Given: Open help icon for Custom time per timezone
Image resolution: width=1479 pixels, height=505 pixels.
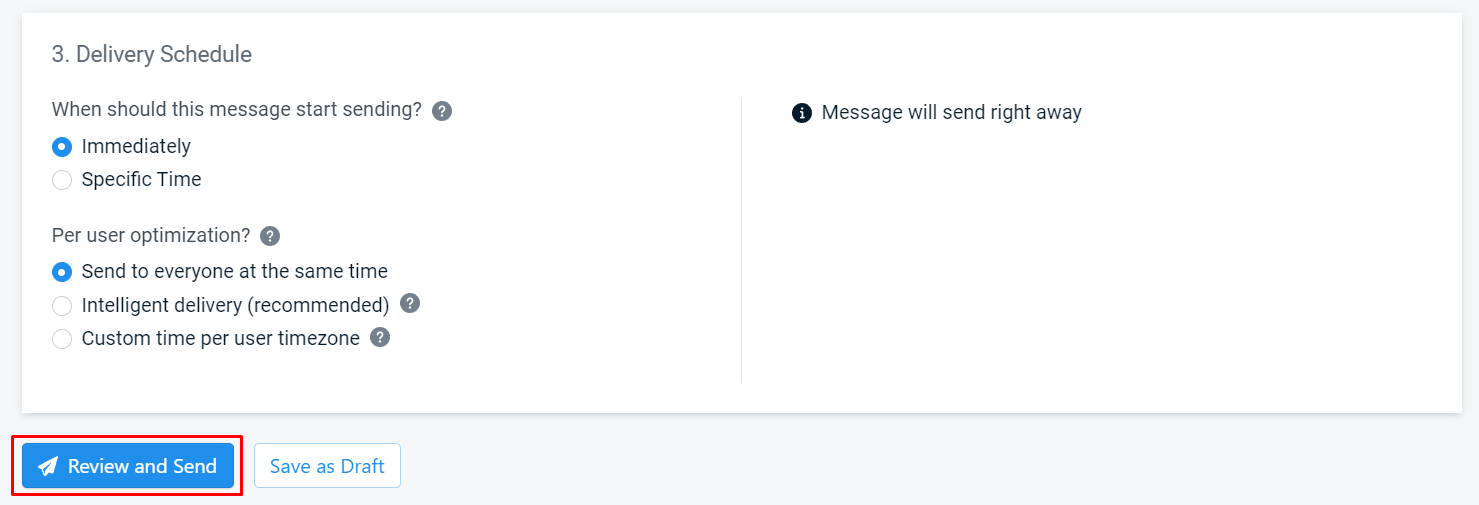Looking at the screenshot, I should (380, 337).
